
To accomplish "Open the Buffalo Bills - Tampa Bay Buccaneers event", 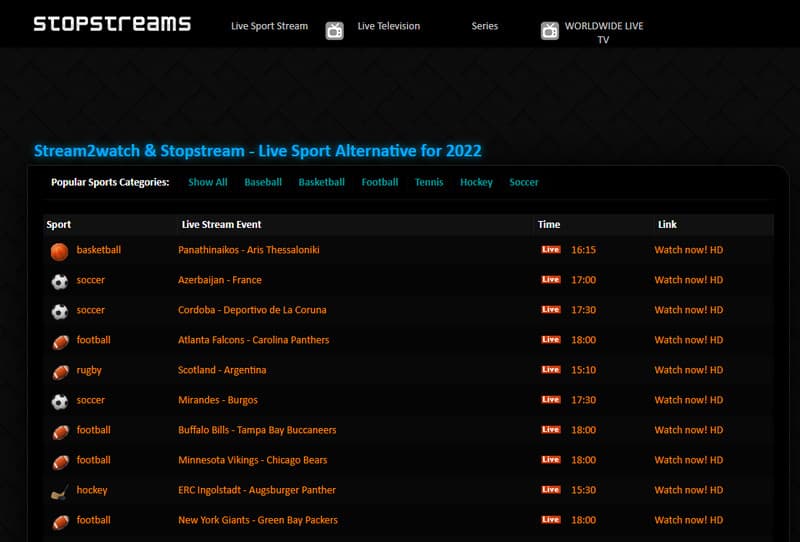I will point(257,430).
